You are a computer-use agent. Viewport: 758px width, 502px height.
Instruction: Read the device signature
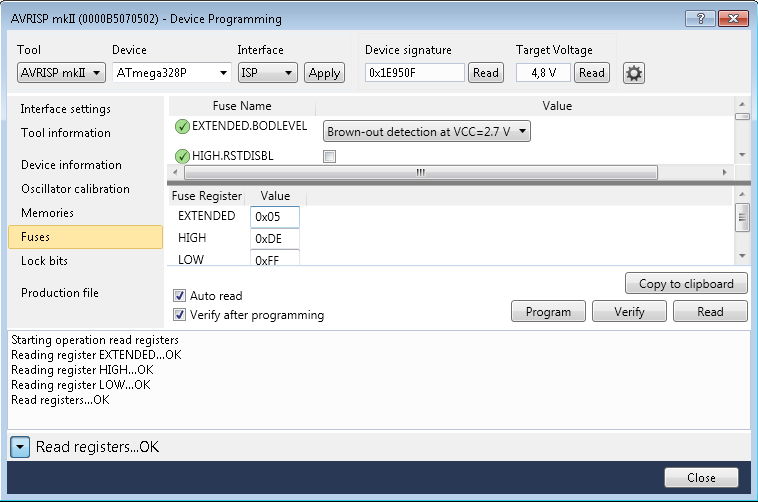[x=485, y=73]
